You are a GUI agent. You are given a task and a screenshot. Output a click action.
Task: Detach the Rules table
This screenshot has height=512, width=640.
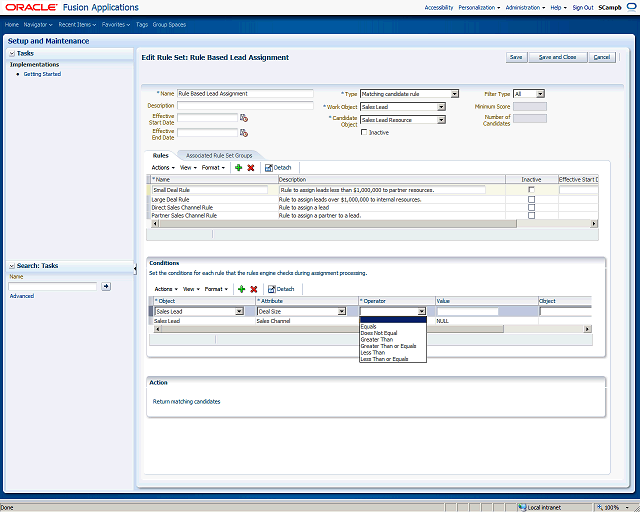coord(278,167)
